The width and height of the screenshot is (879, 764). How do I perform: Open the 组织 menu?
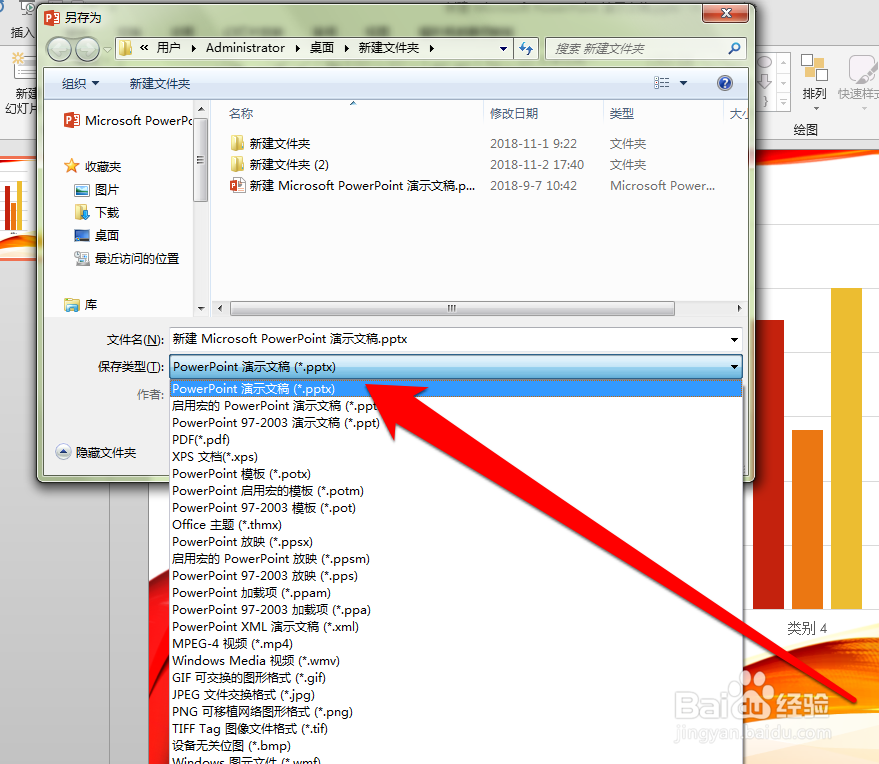(80, 84)
